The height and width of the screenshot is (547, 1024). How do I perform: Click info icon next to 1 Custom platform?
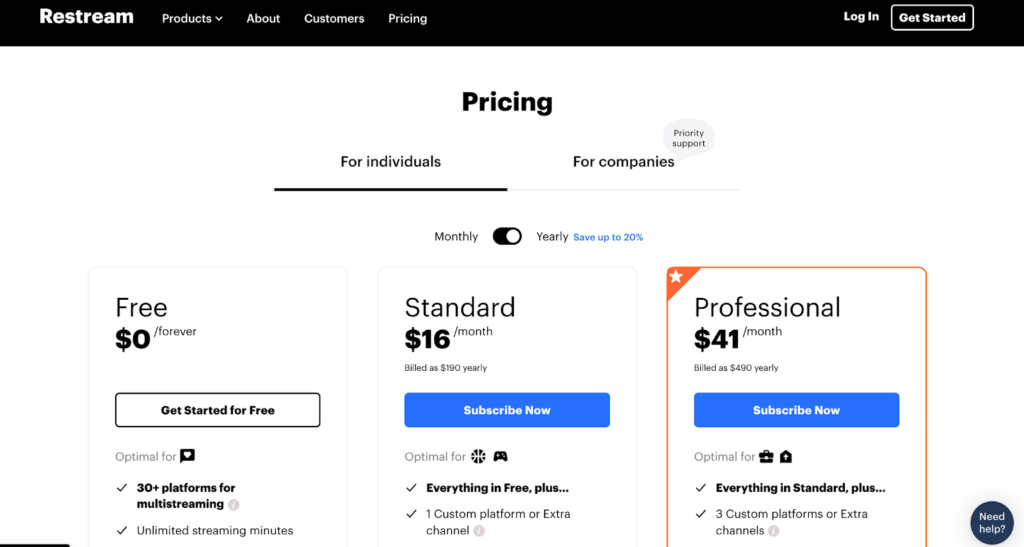coord(479,531)
